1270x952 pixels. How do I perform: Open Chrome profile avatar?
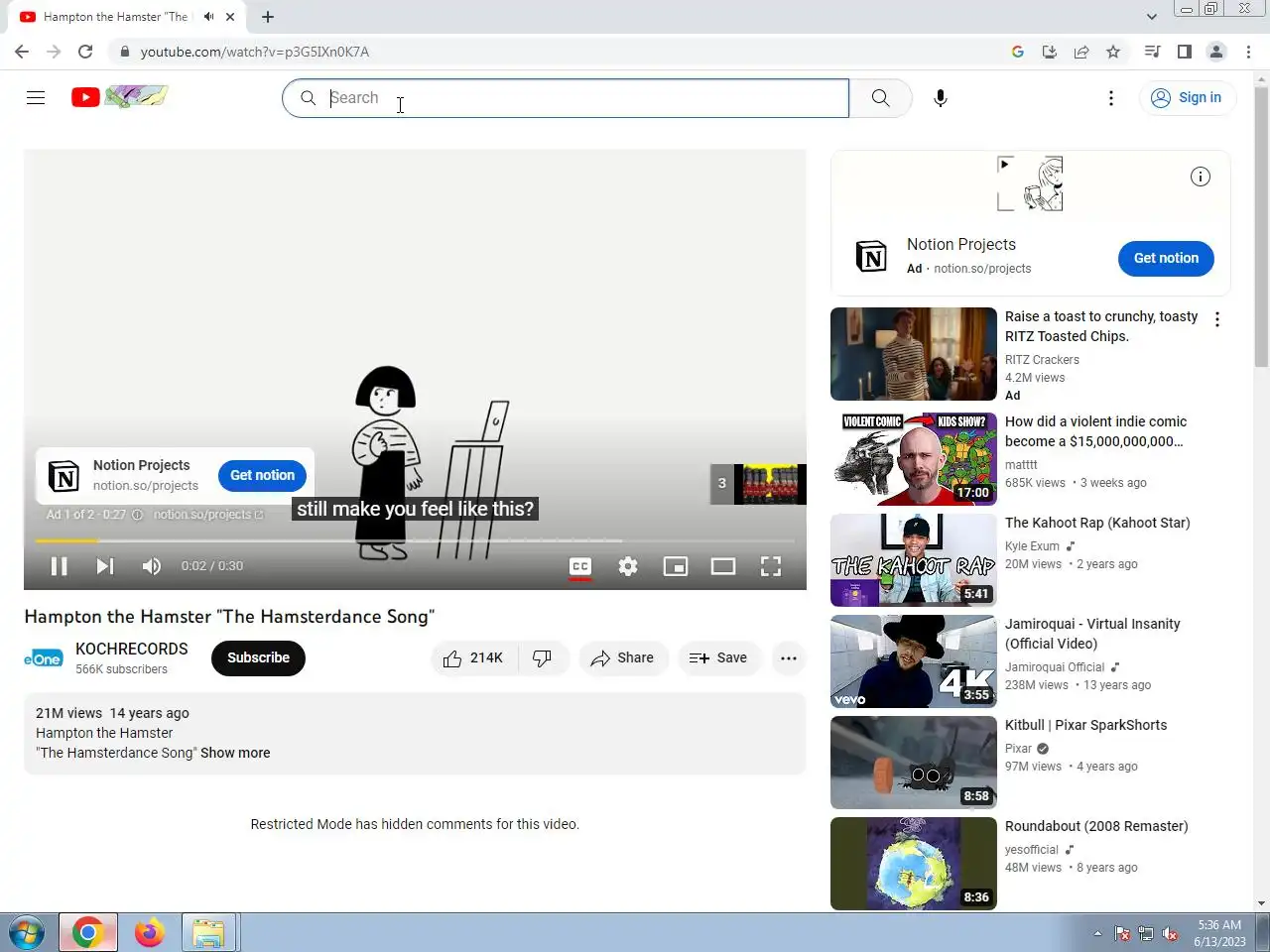[1216, 52]
